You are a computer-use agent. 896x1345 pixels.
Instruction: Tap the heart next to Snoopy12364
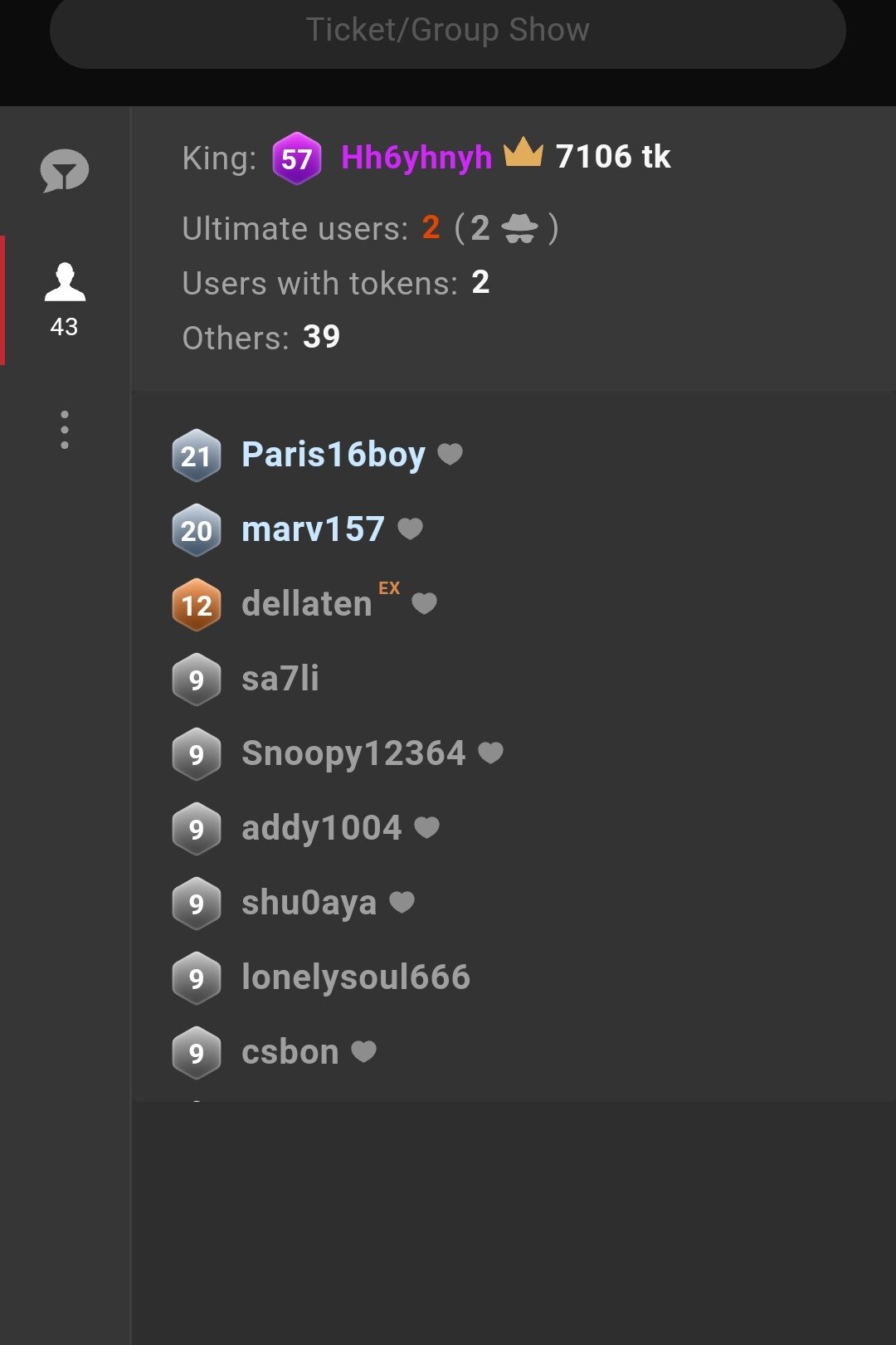(491, 753)
